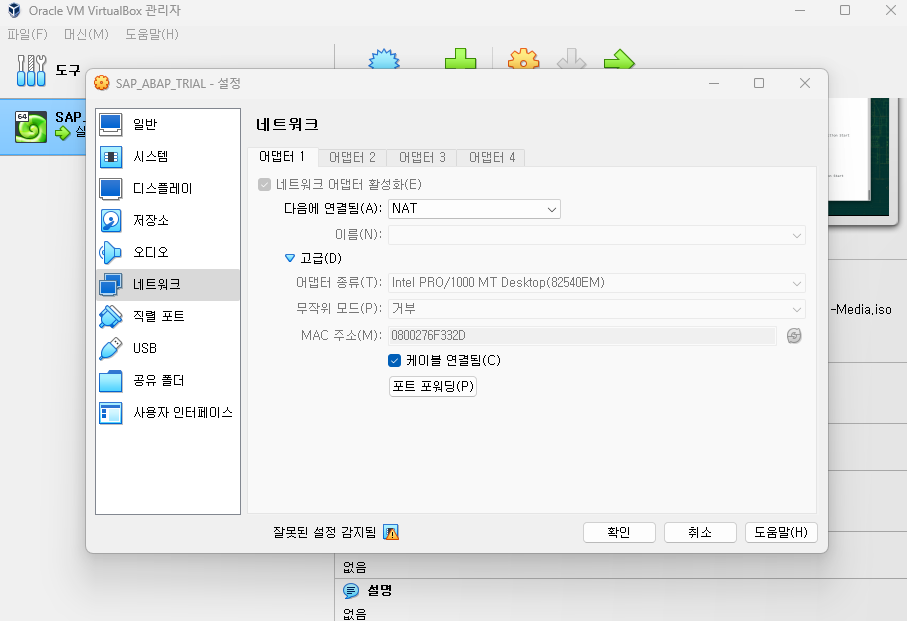
Task: Click the blue New VM starburst icon
Action: coord(384,59)
